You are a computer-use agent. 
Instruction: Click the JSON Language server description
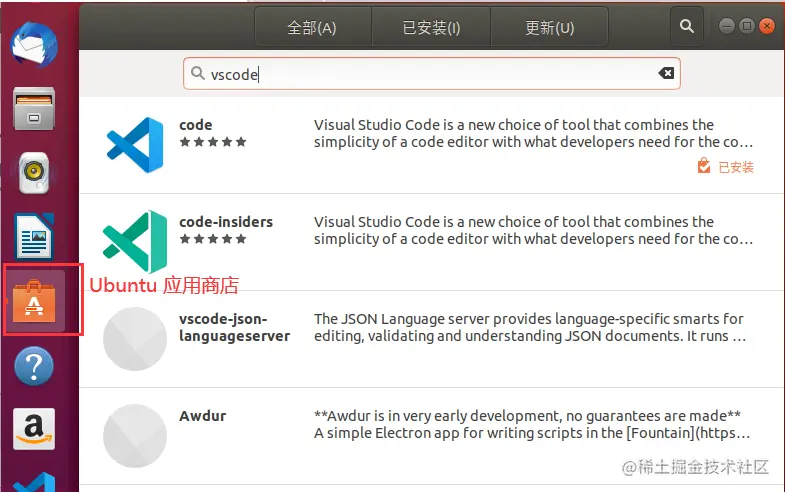pyautogui.click(x=530, y=327)
